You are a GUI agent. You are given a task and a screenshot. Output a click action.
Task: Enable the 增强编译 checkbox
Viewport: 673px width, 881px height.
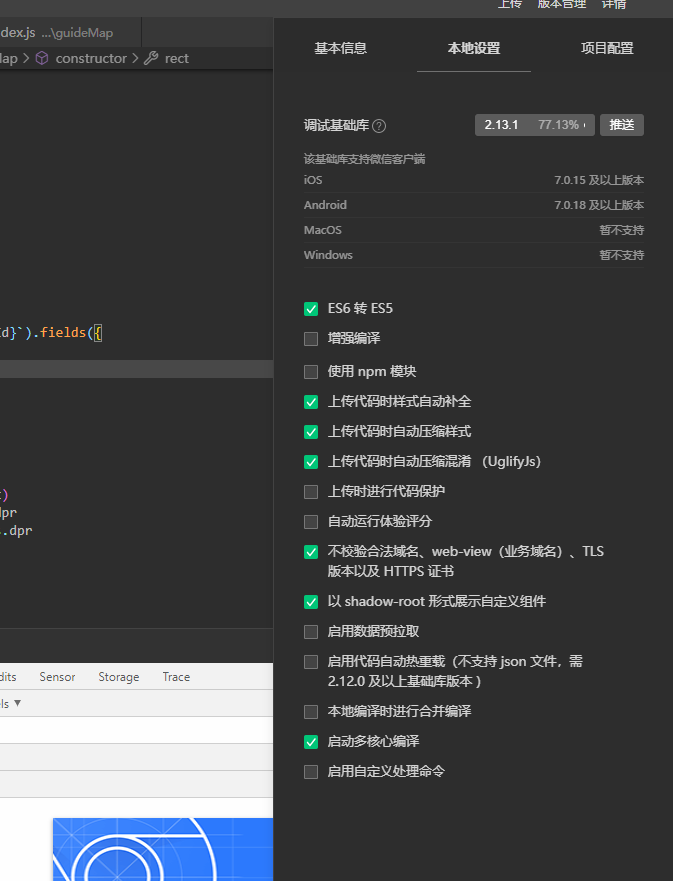311,339
